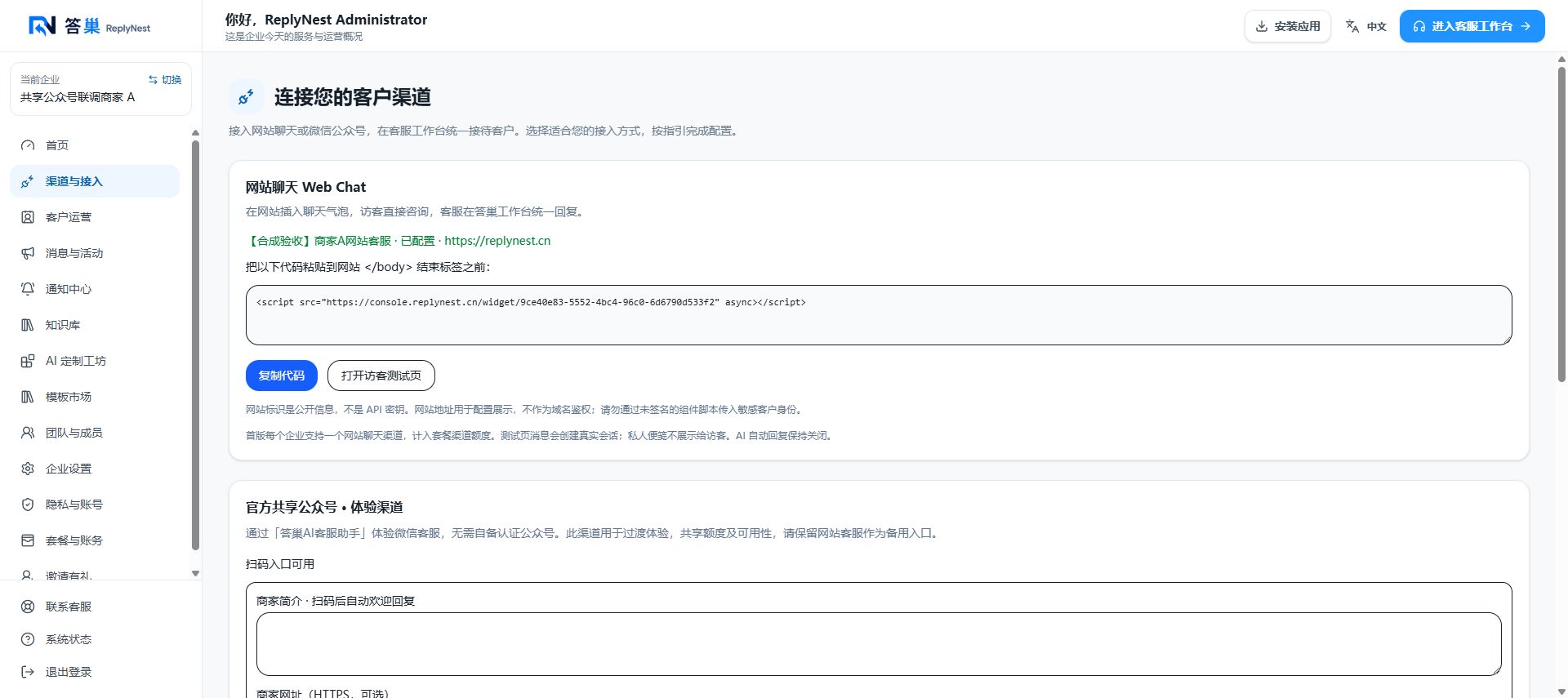This screenshot has height=698, width=1568.
Task: Open 通知中心 section
Action: pyautogui.click(x=95, y=289)
